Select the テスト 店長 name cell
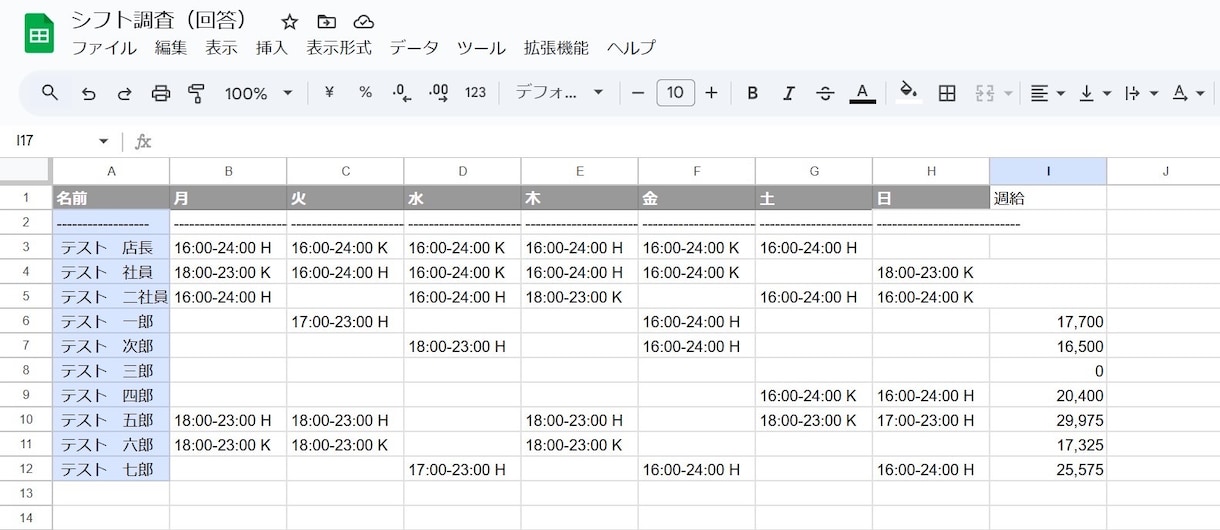The width and height of the screenshot is (1220, 530). click(x=111, y=247)
